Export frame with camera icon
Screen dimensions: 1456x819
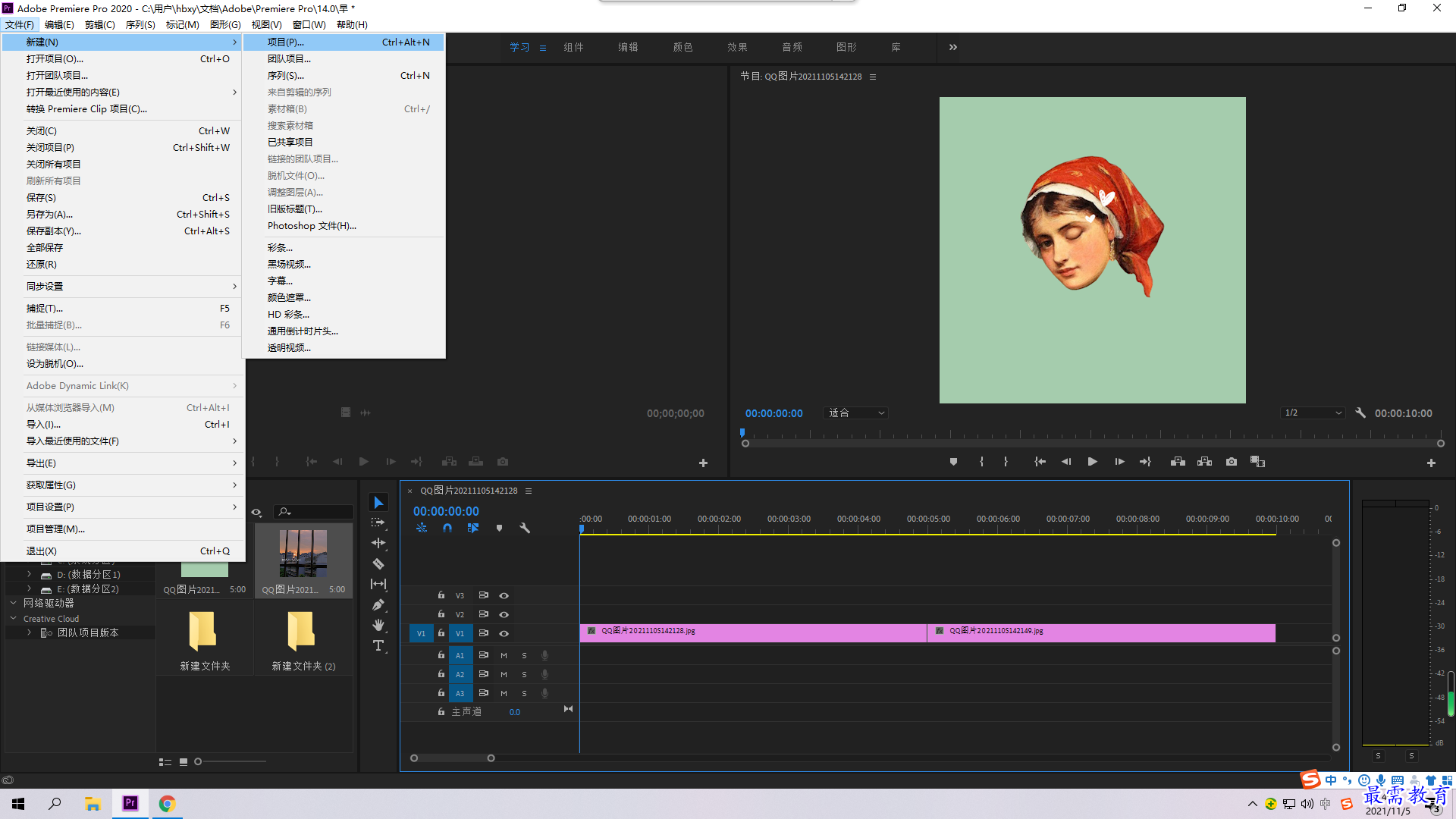(1232, 462)
